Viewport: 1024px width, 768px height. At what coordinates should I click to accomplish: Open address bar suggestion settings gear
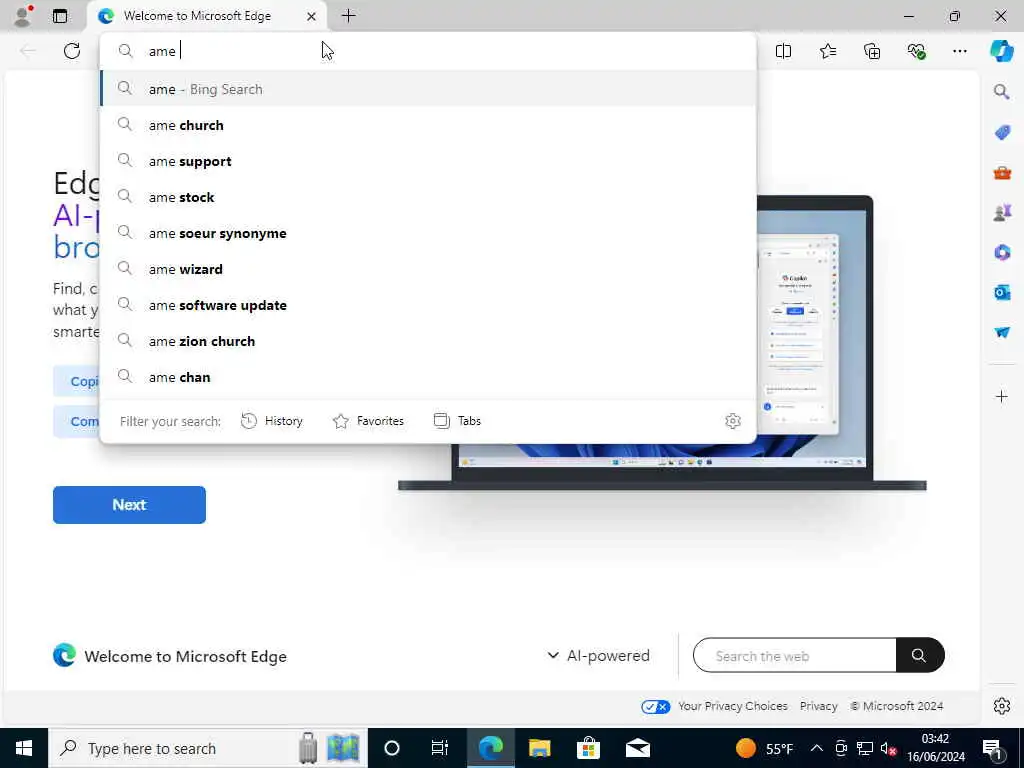(733, 421)
